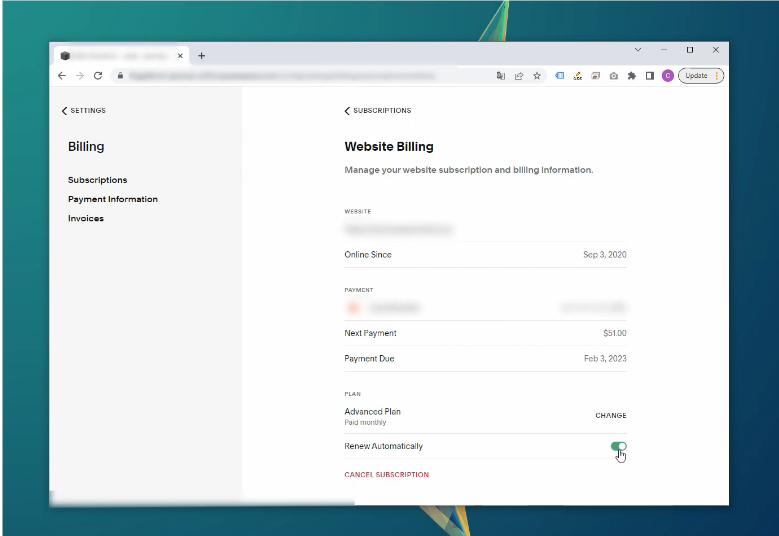Turn off Renew Automatically toggle
The image size is (779, 536).
click(x=619, y=446)
